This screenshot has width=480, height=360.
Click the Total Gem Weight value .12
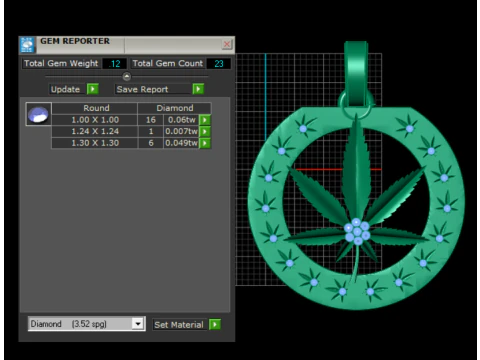(x=114, y=64)
